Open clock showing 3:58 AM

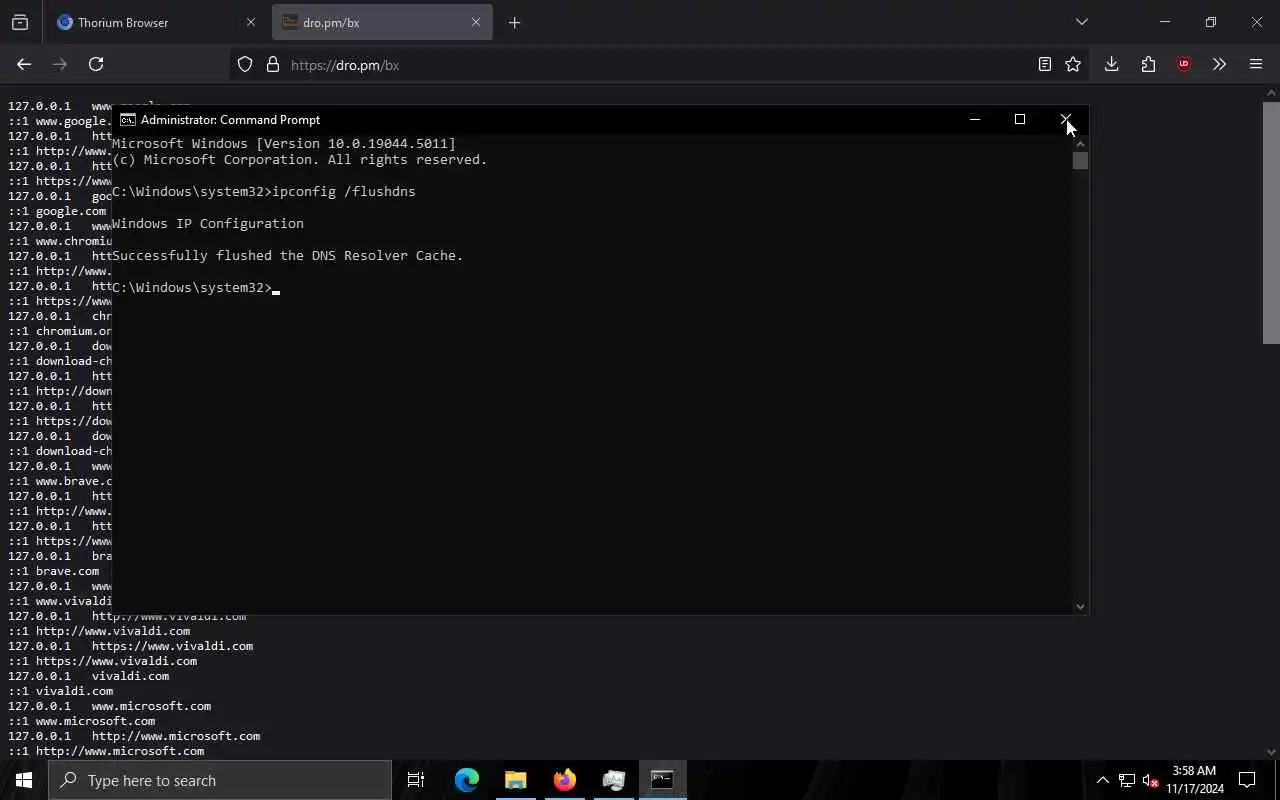(x=1194, y=780)
